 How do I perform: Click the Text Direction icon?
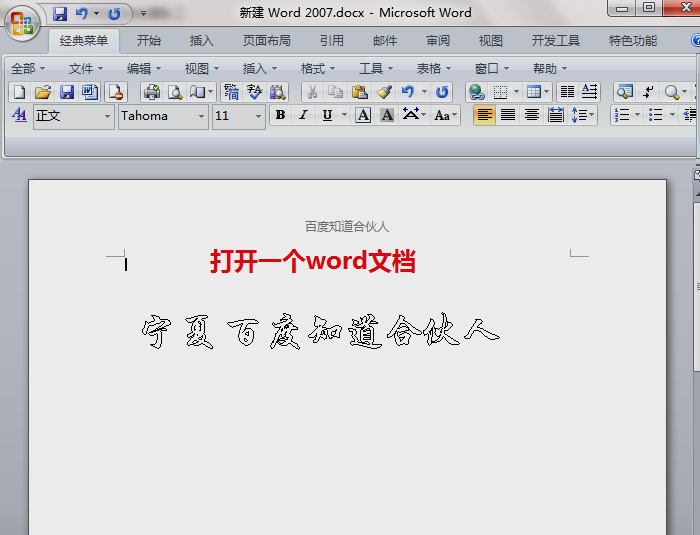[590, 92]
